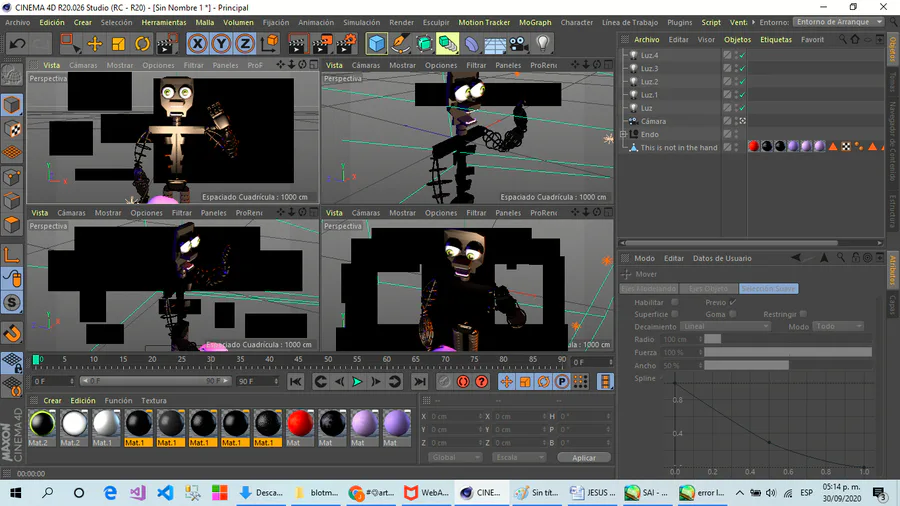
Task: Select the Move tool in top toolbar
Action: pyautogui.click(x=94, y=43)
